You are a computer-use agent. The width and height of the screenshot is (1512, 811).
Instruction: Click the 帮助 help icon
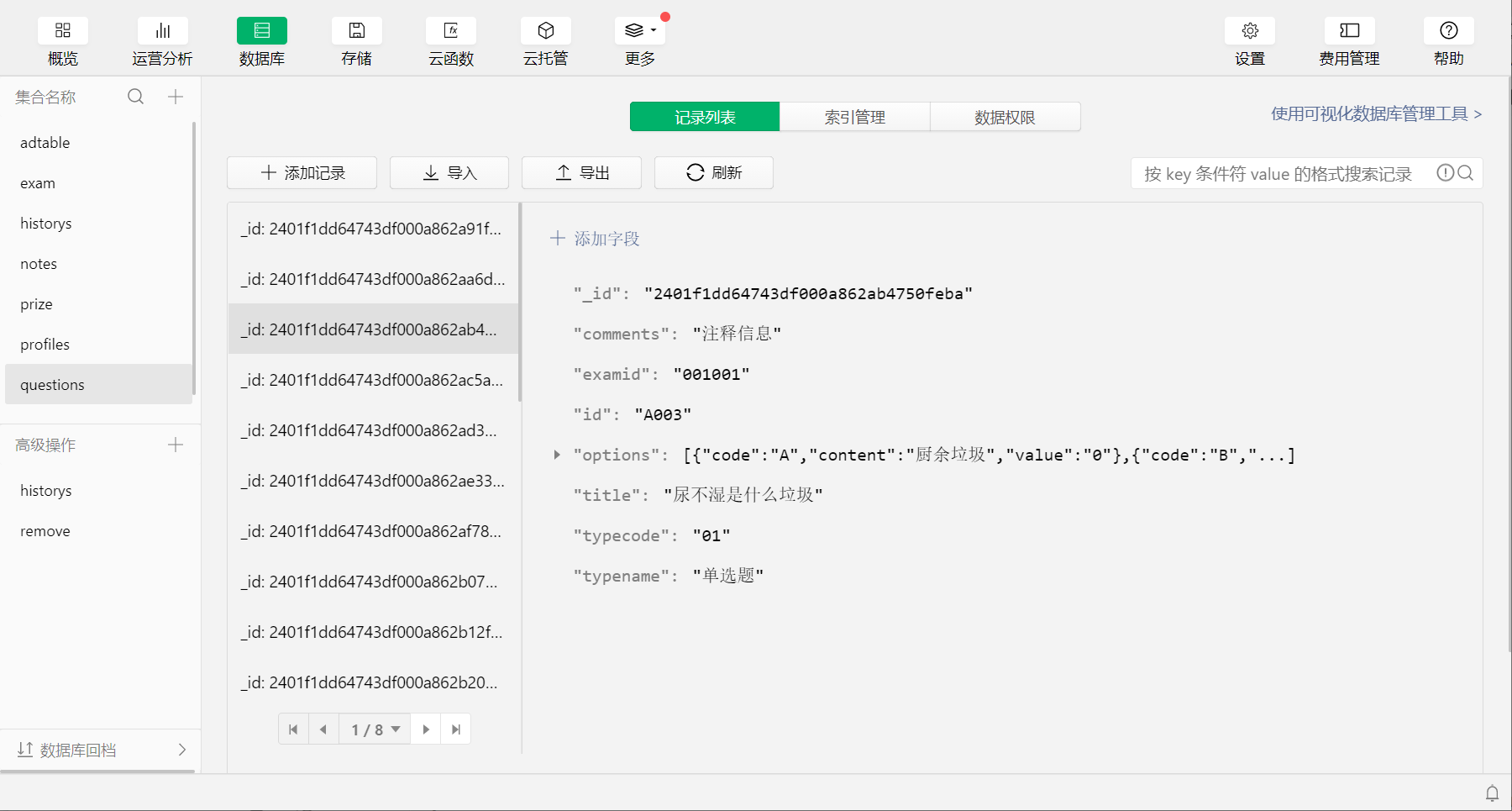(1448, 31)
